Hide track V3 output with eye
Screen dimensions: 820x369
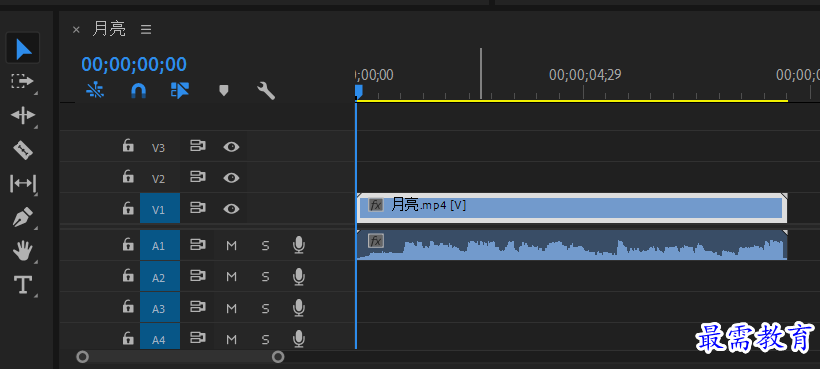tap(231, 147)
